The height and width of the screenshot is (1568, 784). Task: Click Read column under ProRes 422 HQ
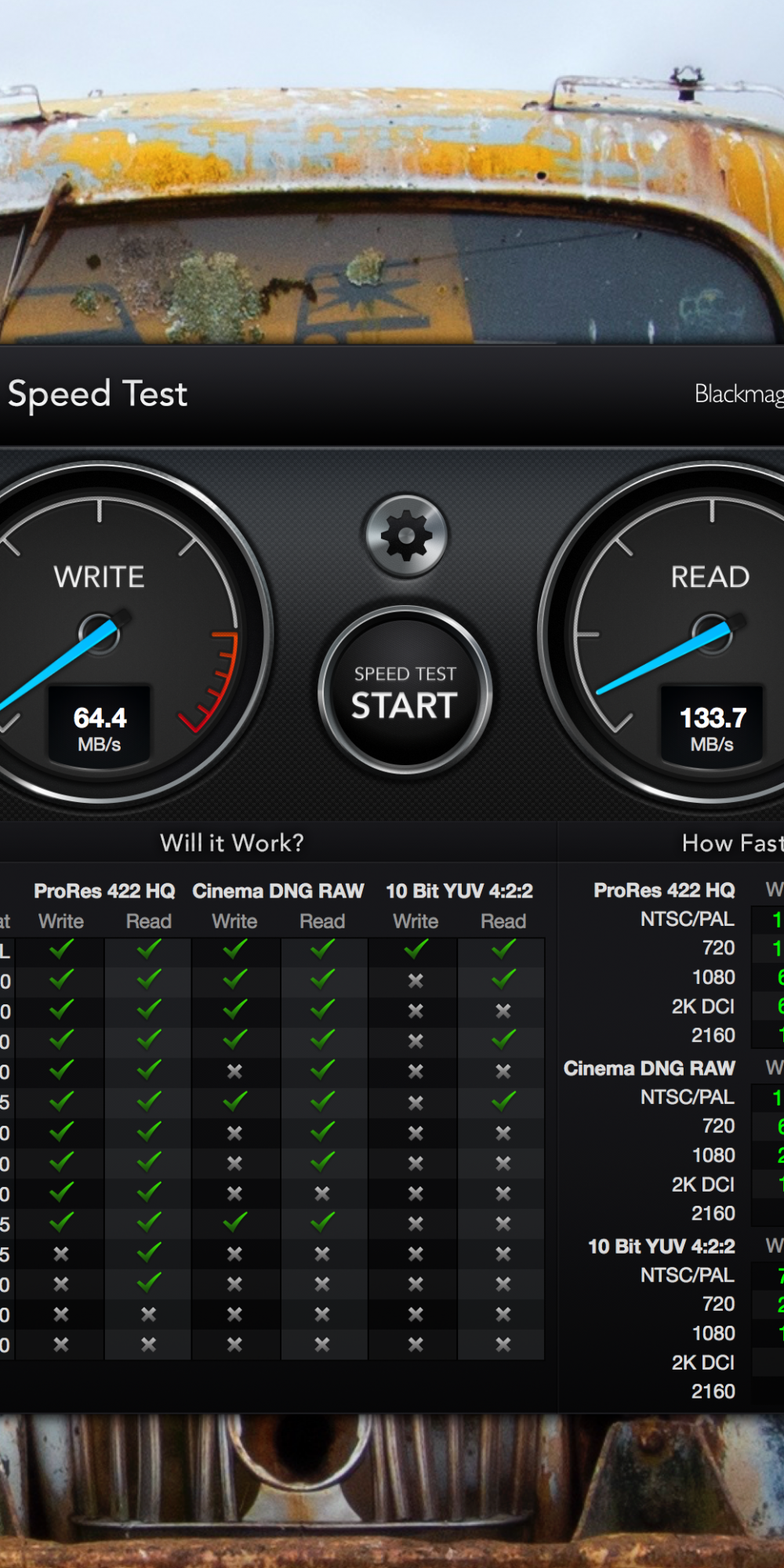pyautogui.click(x=149, y=921)
